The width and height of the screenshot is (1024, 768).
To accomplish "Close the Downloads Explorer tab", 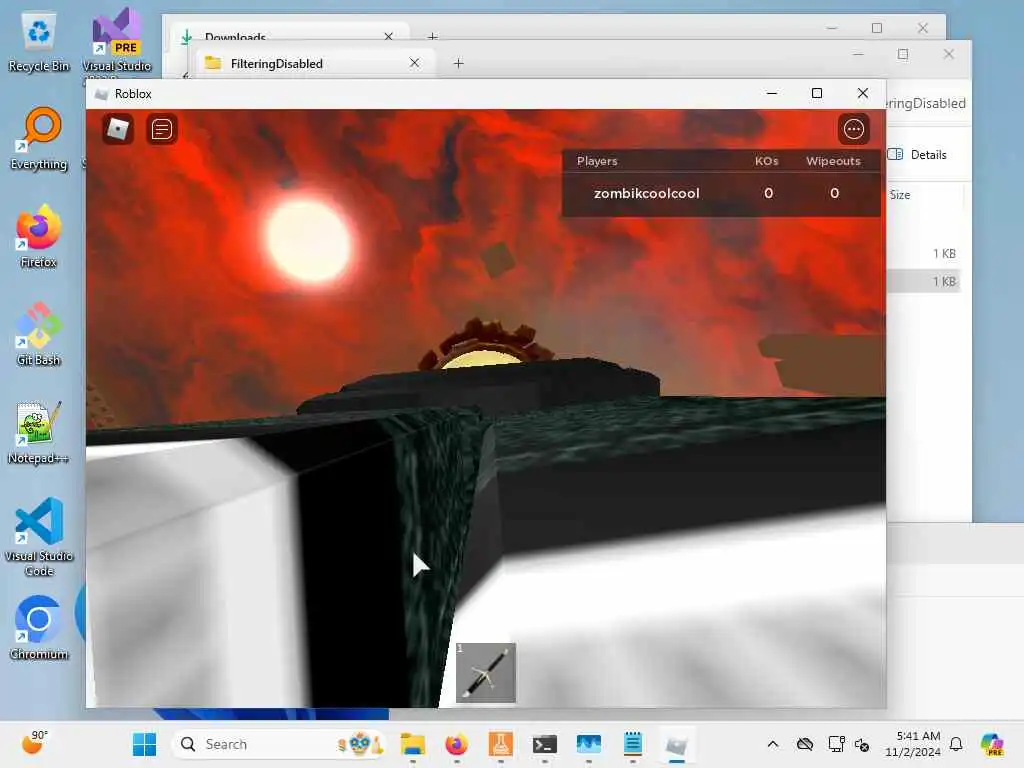I will (389, 36).
